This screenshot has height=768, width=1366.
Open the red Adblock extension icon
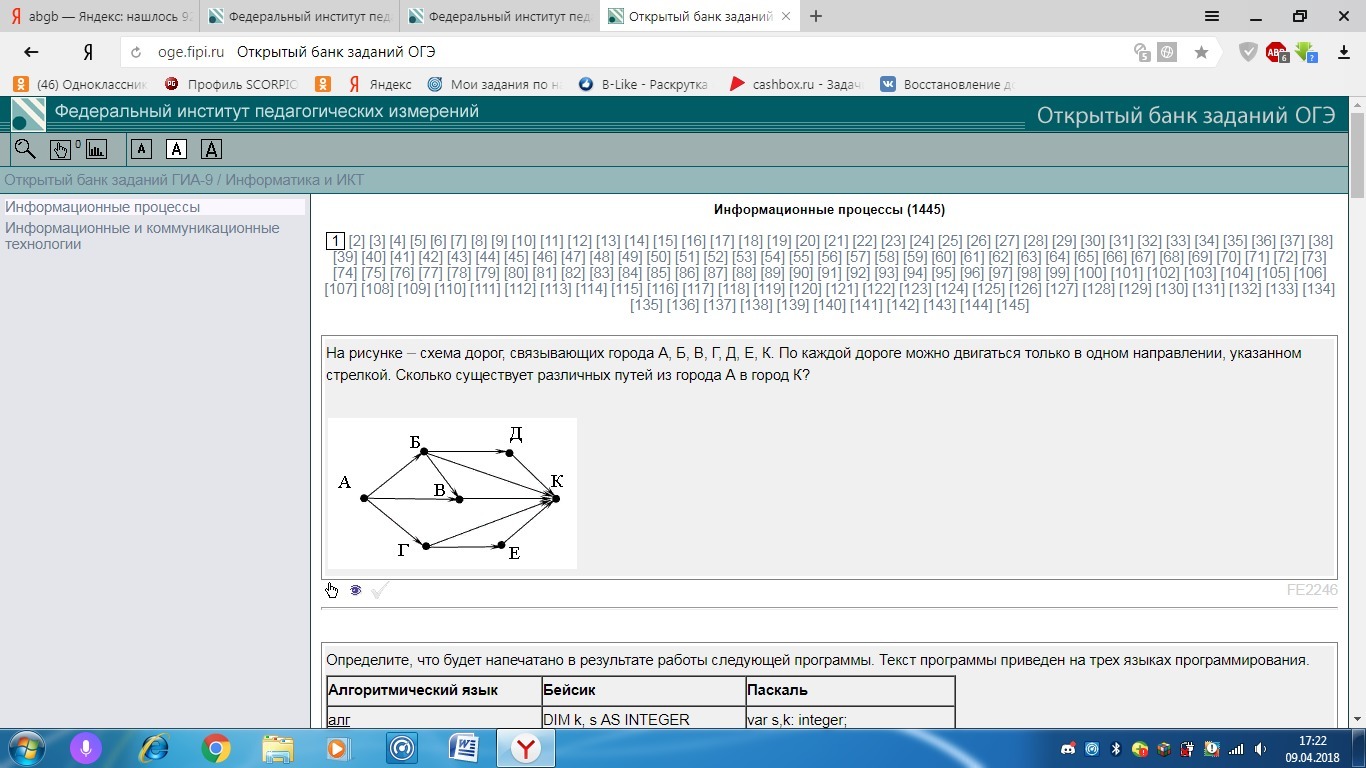[1276, 52]
